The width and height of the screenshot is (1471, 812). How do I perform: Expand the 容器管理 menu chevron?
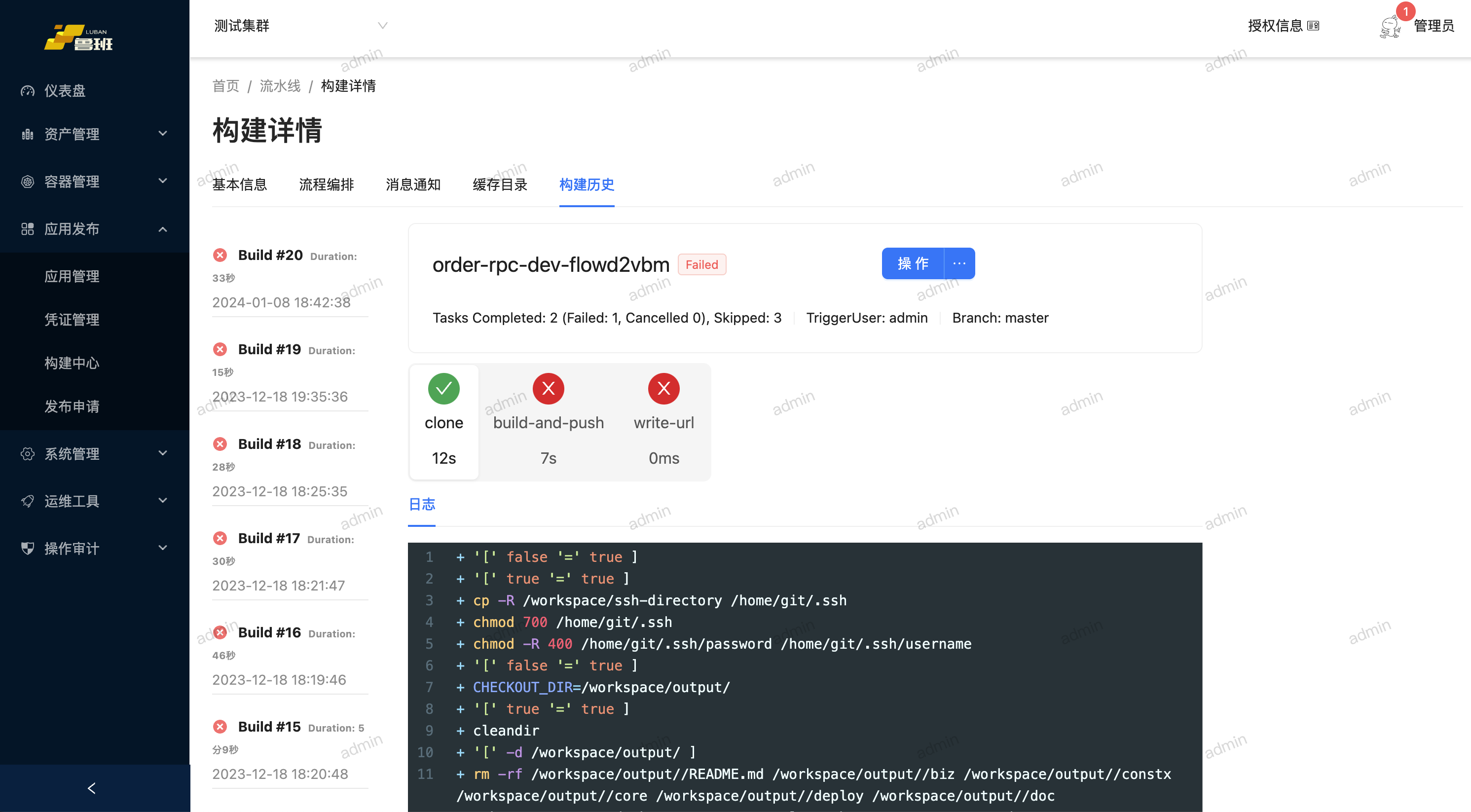click(x=163, y=181)
